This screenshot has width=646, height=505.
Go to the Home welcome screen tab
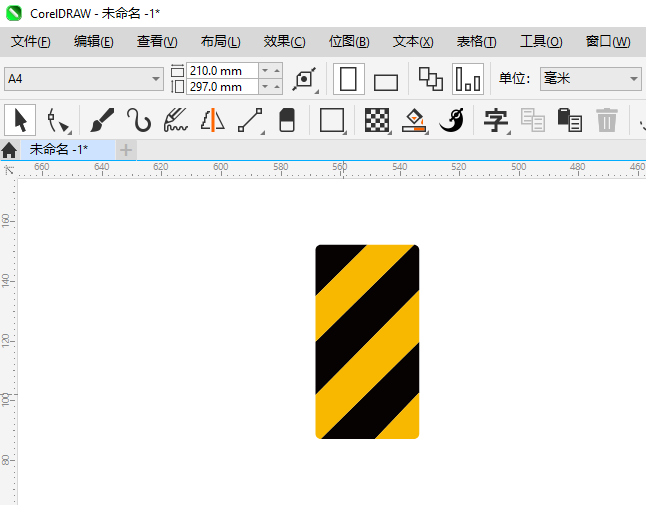coord(9,150)
